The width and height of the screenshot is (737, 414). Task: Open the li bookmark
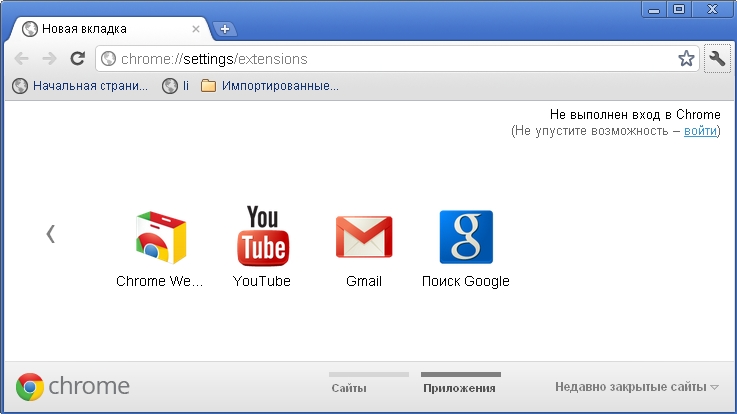click(x=175, y=86)
